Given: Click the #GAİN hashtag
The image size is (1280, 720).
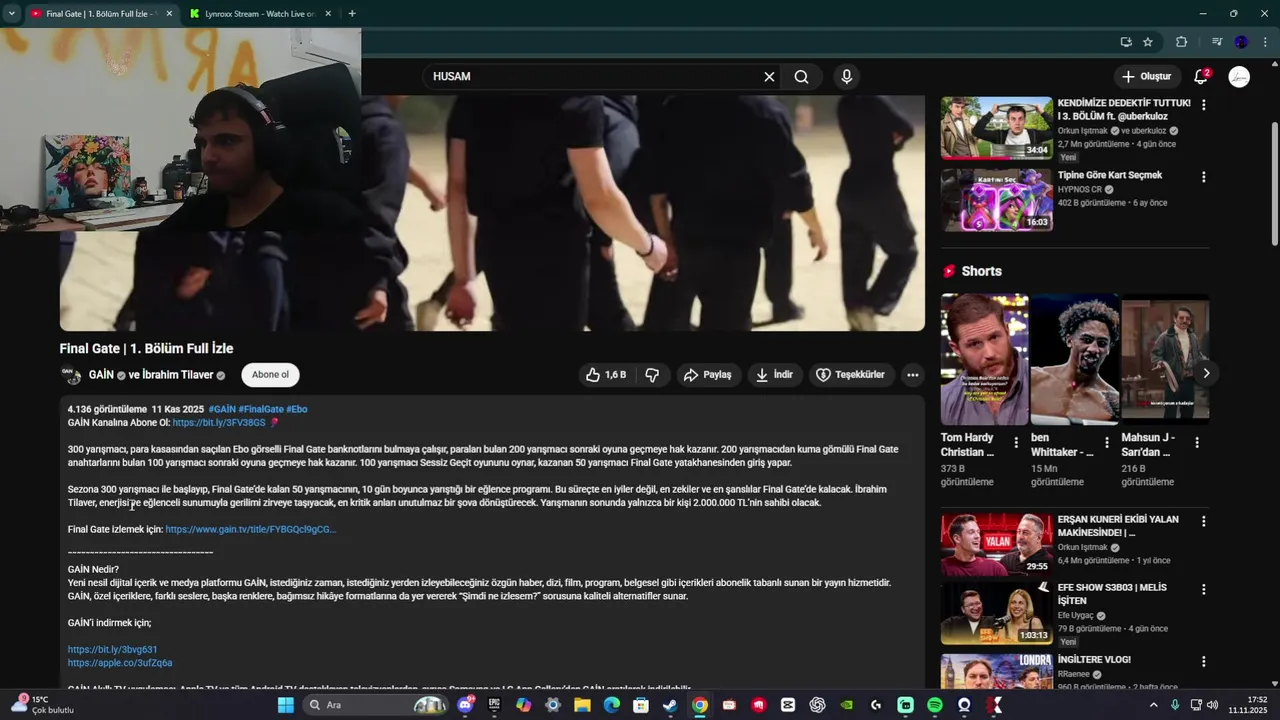Looking at the screenshot, I should (222, 410).
